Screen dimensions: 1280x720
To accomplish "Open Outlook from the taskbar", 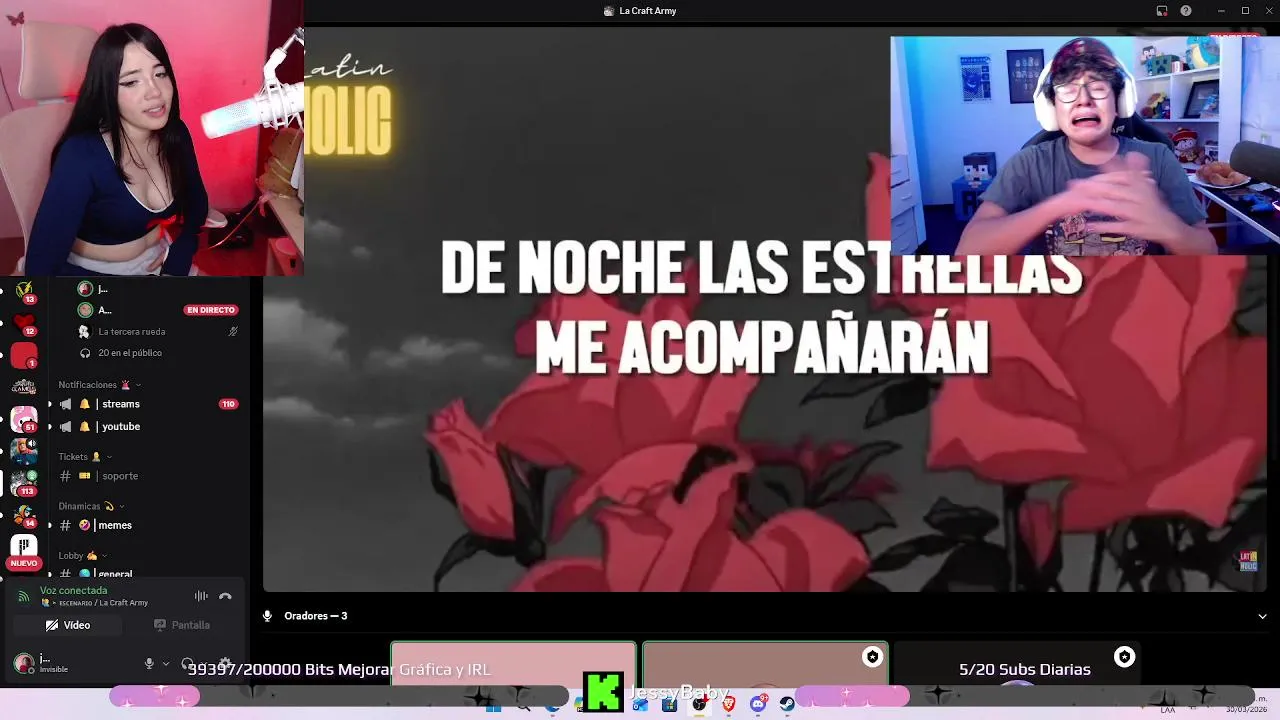I will pyautogui.click(x=640, y=705).
